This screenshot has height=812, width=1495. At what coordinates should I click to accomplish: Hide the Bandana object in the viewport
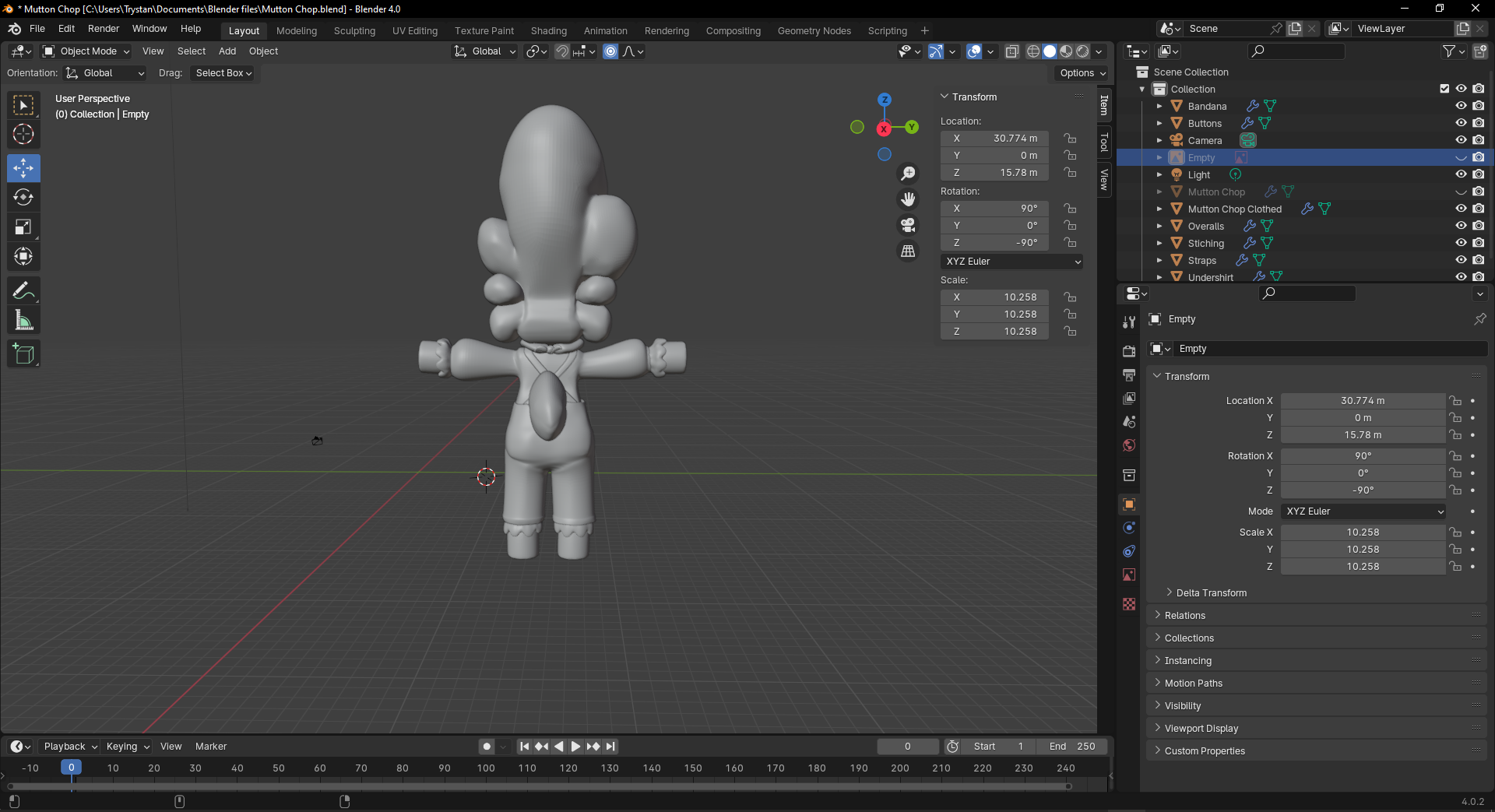[x=1461, y=106]
